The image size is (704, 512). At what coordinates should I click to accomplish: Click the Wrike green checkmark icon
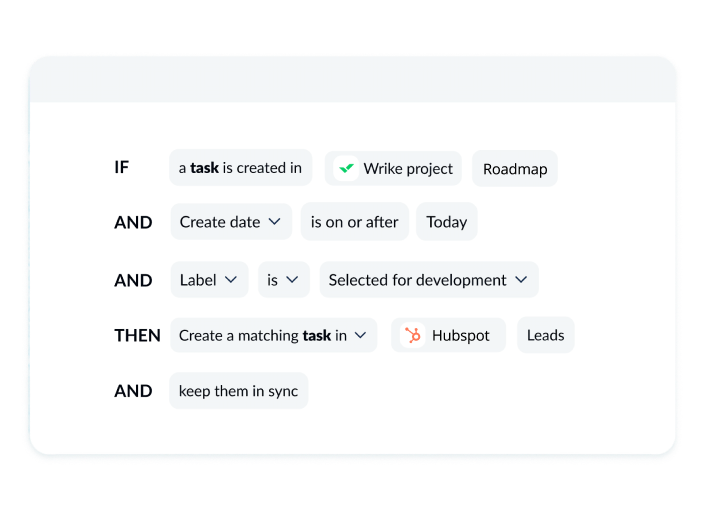click(x=346, y=168)
